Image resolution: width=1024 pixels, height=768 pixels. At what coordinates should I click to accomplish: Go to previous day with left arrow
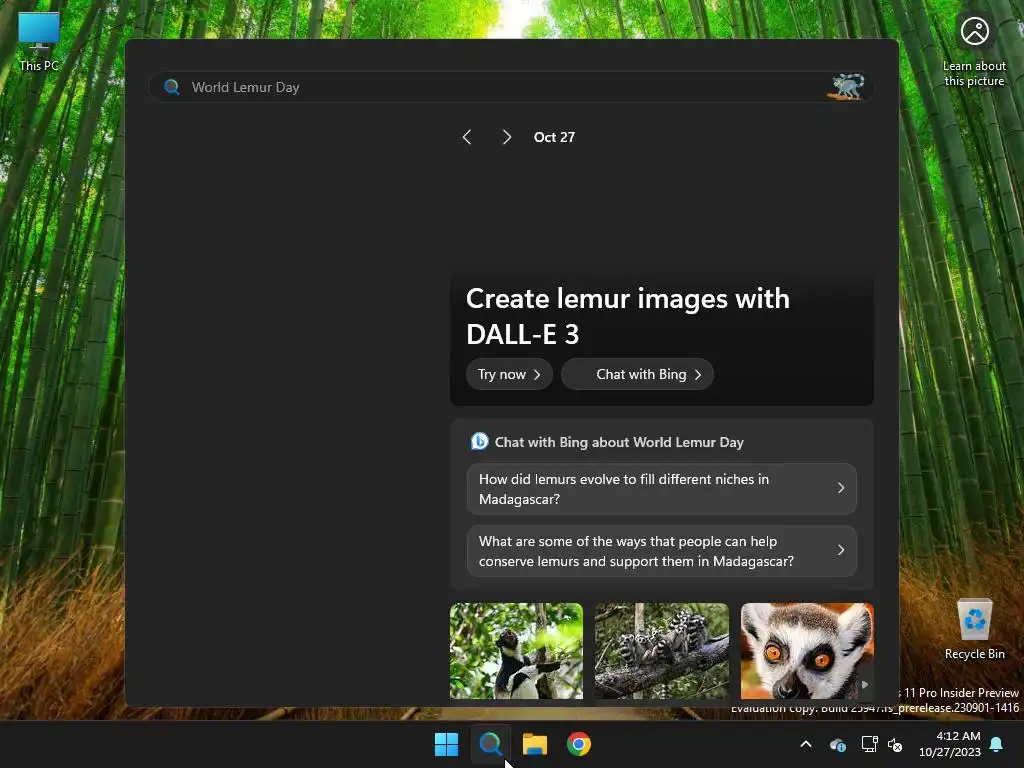(x=466, y=137)
